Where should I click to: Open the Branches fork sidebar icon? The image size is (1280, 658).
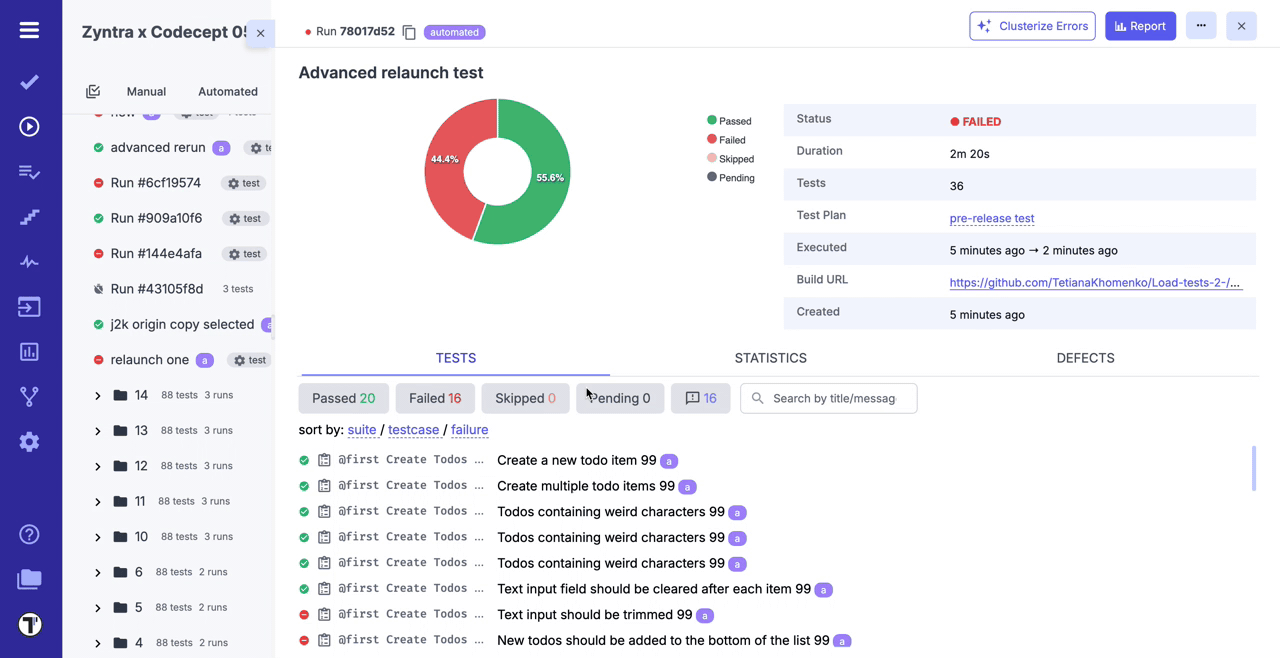29,397
